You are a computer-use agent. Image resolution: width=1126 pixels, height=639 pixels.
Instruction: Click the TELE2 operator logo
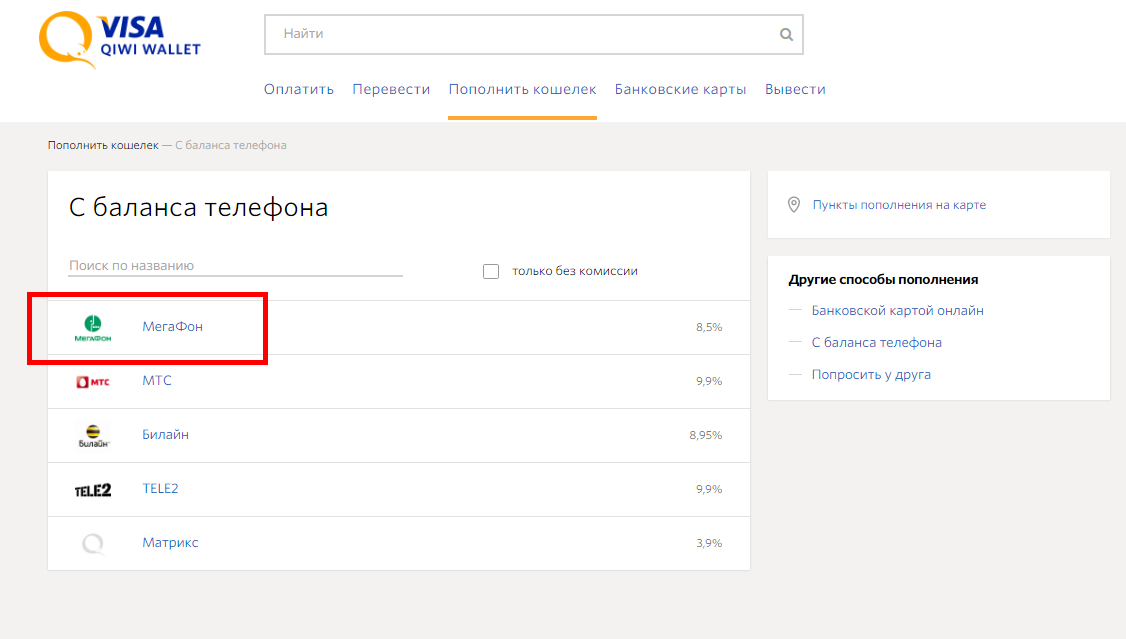[x=93, y=490]
